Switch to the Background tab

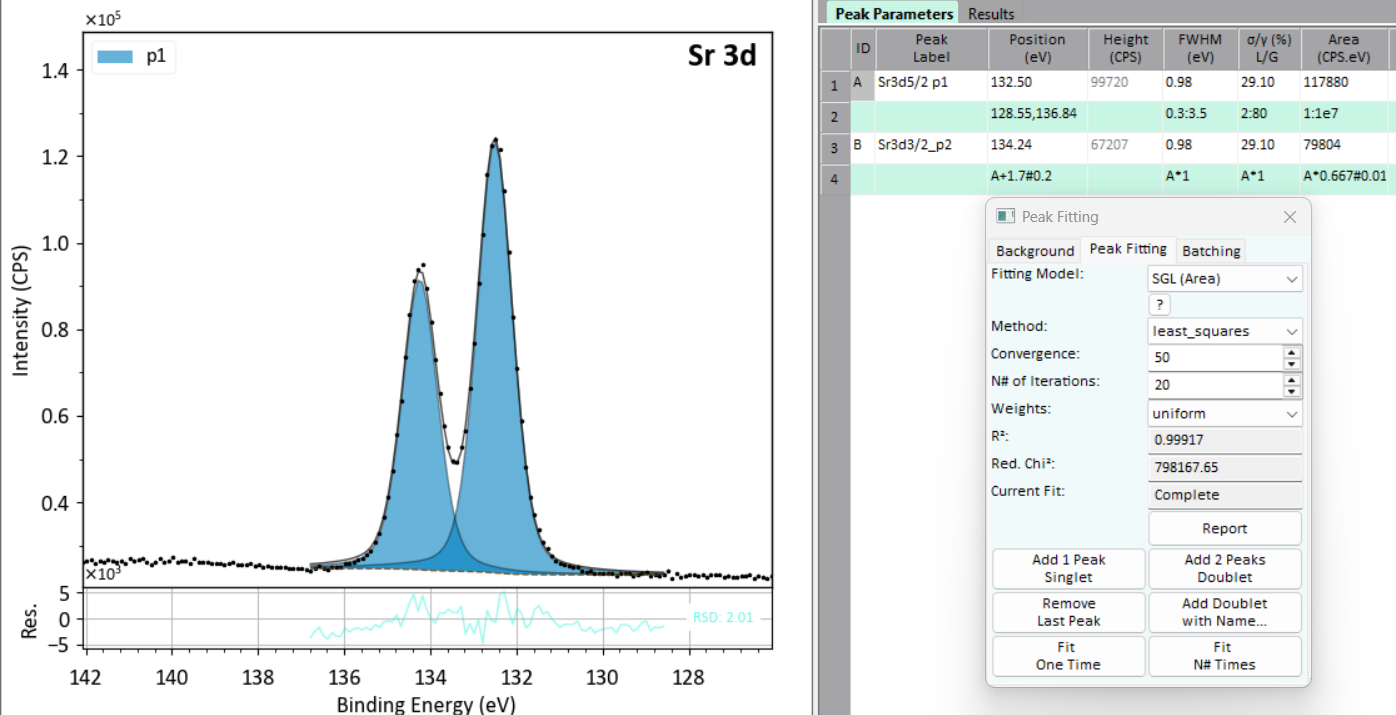pos(1035,250)
